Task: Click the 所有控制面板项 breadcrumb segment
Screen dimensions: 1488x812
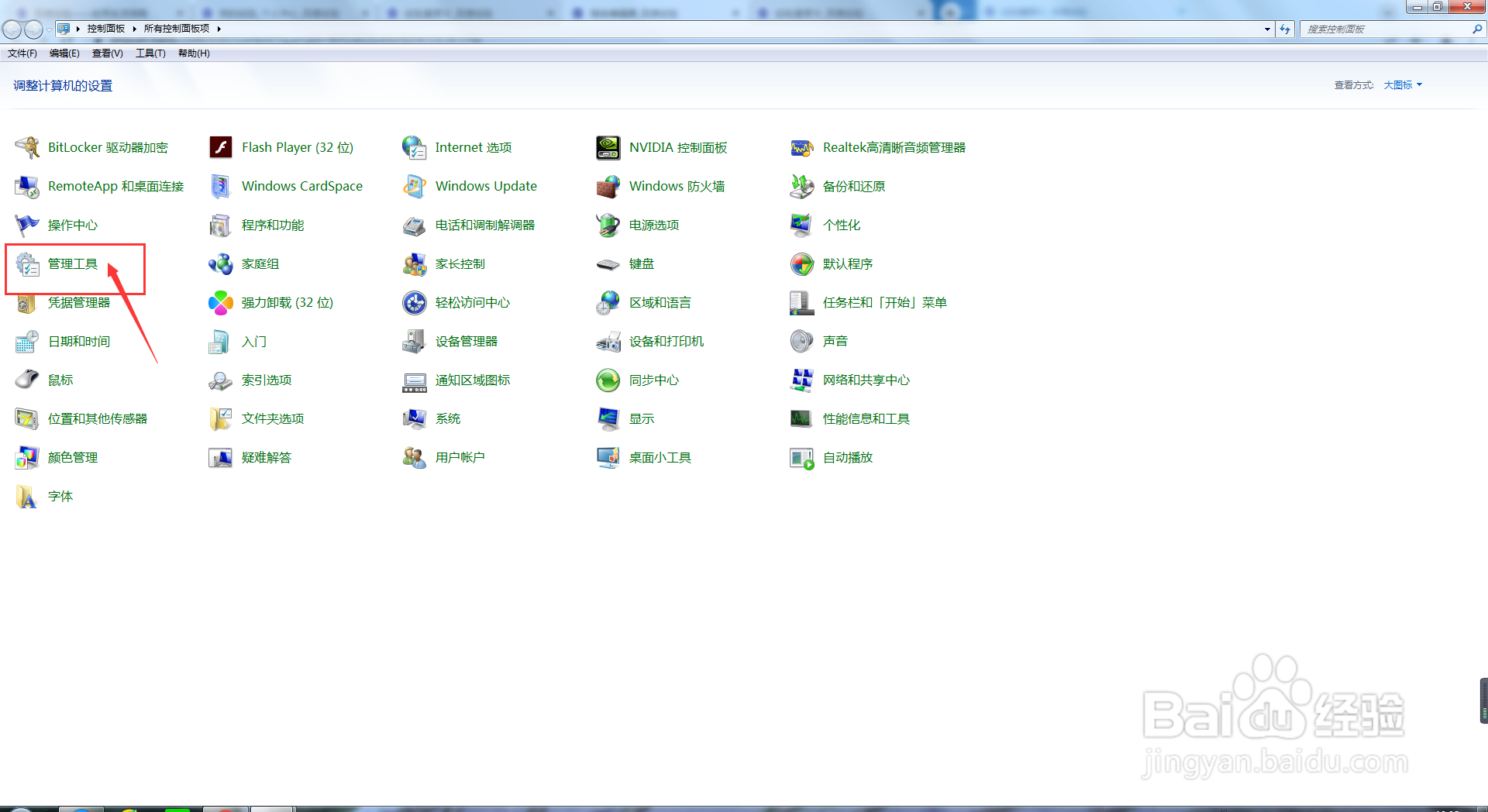Action: (177, 29)
